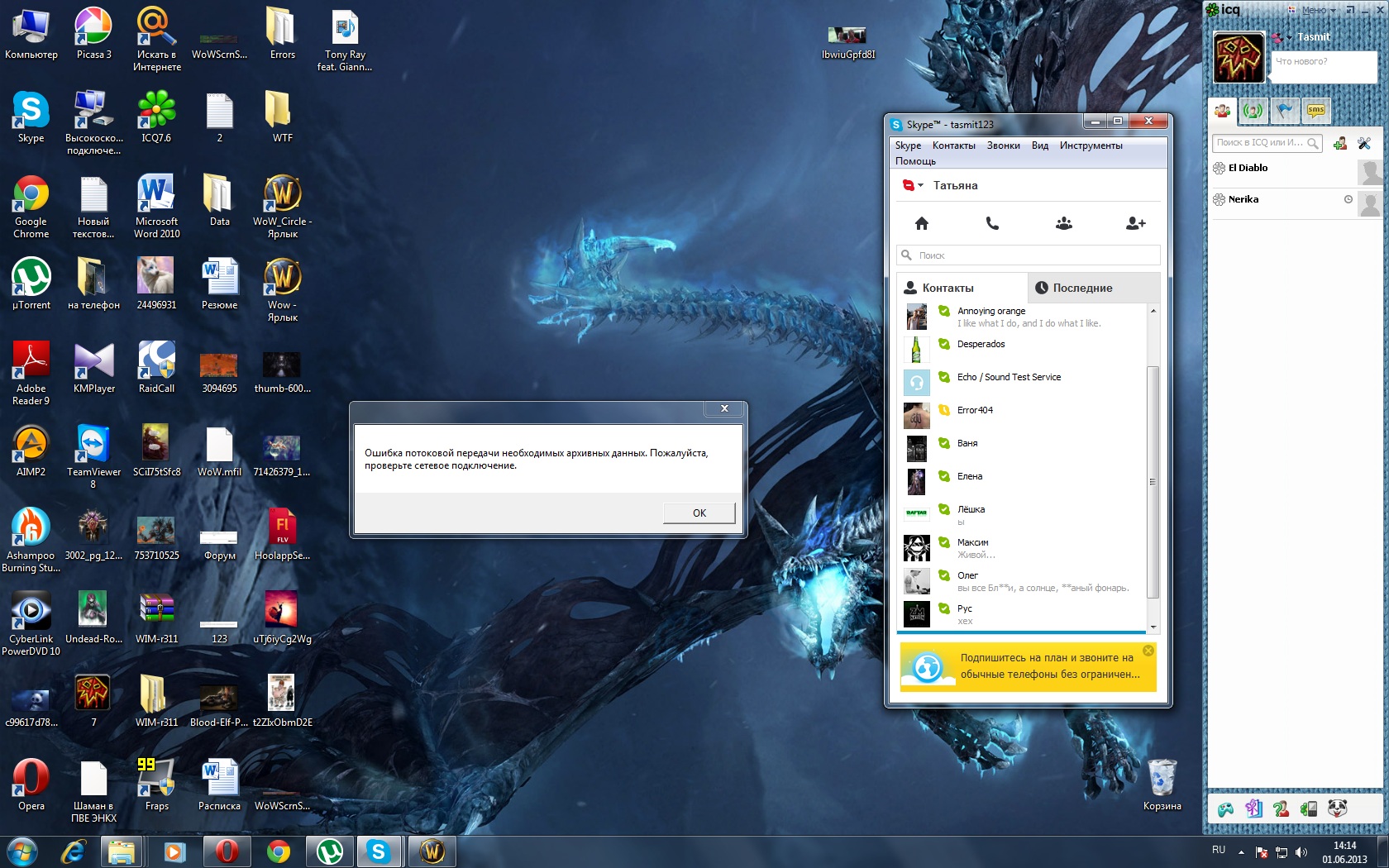Select contact Error404 in Skype
Screen dimensions: 1389x868
tap(1024, 416)
